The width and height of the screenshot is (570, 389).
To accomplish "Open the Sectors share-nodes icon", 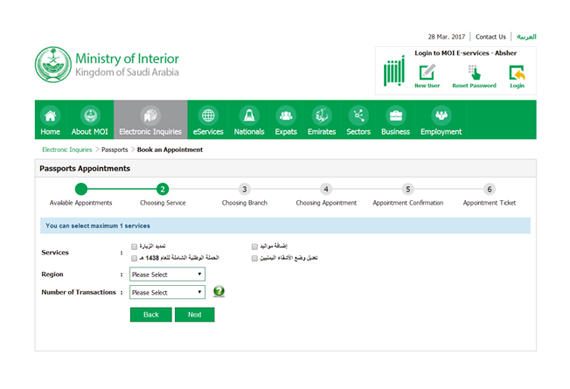I will pyautogui.click(x=358, y=116).
